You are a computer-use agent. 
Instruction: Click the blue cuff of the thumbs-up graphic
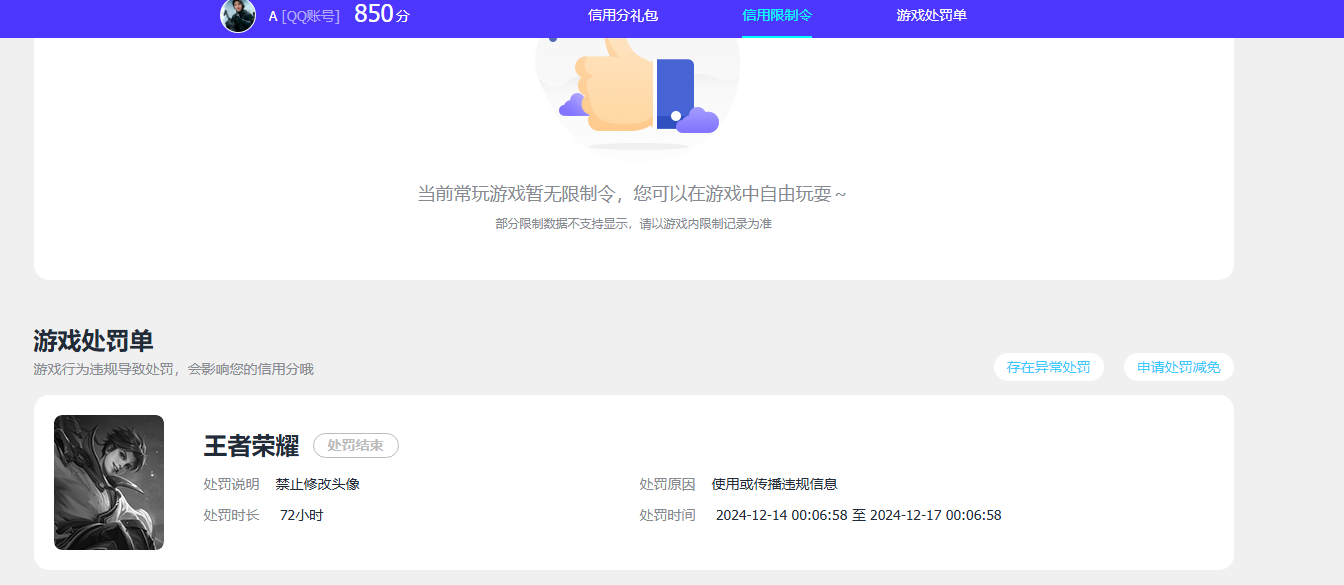(675, 94)
